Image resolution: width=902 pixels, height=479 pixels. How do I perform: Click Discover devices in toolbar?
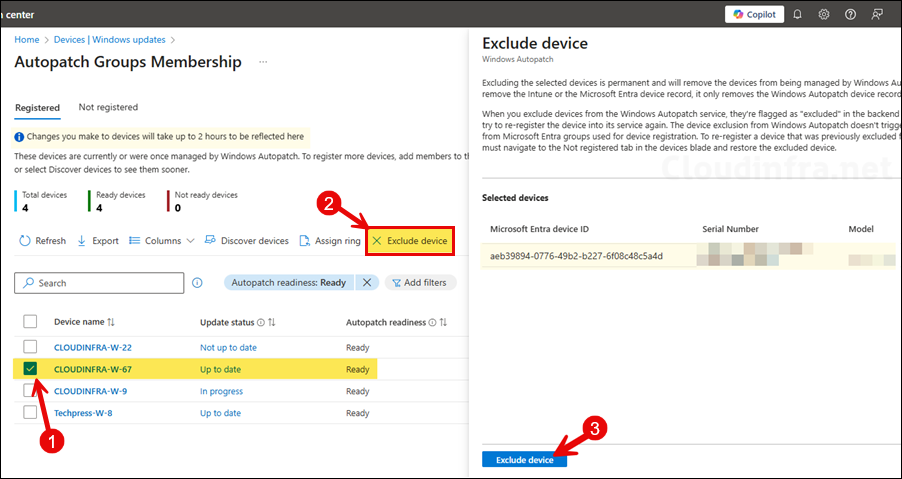point(247,241)
